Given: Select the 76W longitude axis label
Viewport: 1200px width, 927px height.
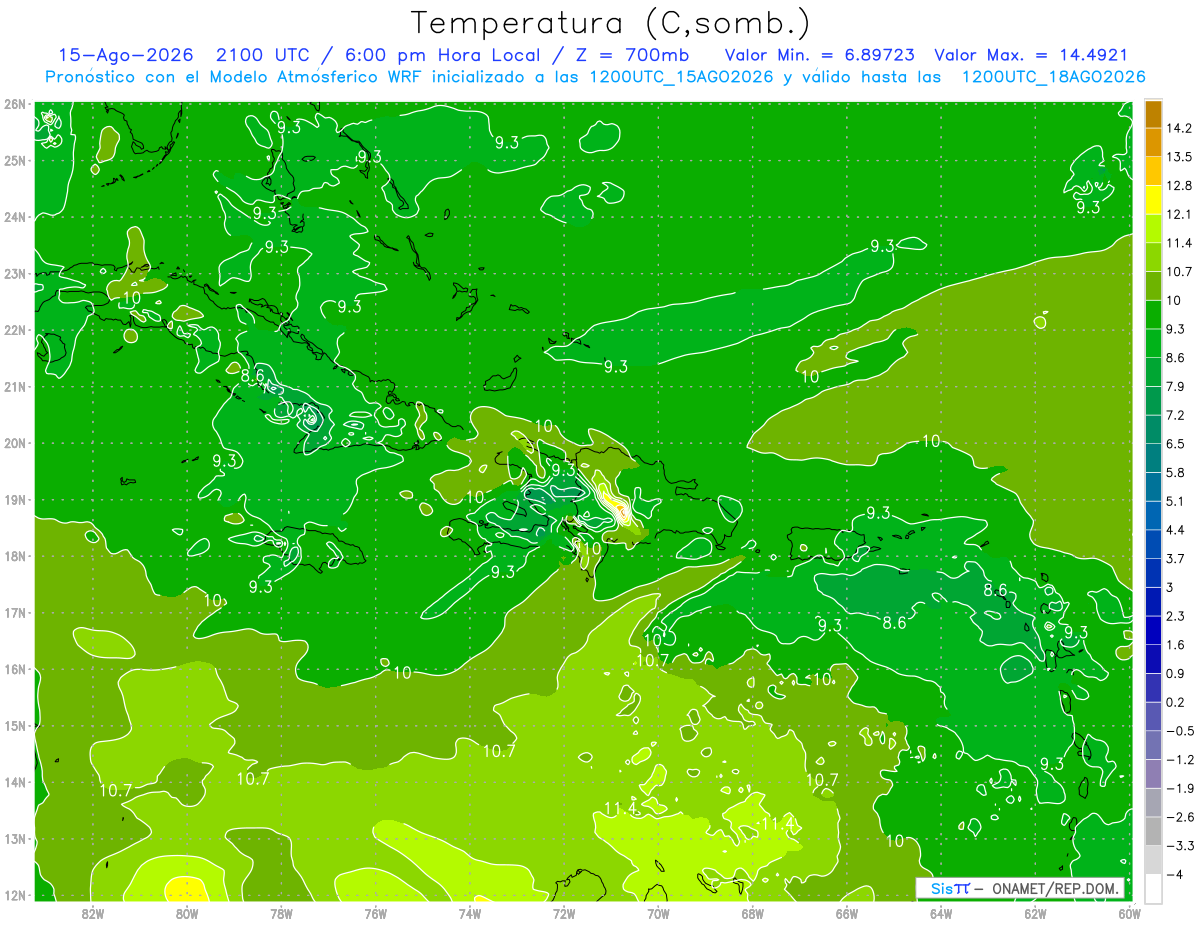Looking at the screenshot, I should [x=376, y=913].
